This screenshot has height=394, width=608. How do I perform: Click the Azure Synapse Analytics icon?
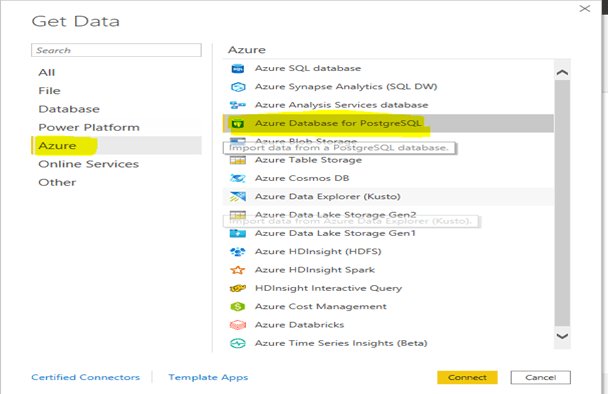(x=238, y=87)
